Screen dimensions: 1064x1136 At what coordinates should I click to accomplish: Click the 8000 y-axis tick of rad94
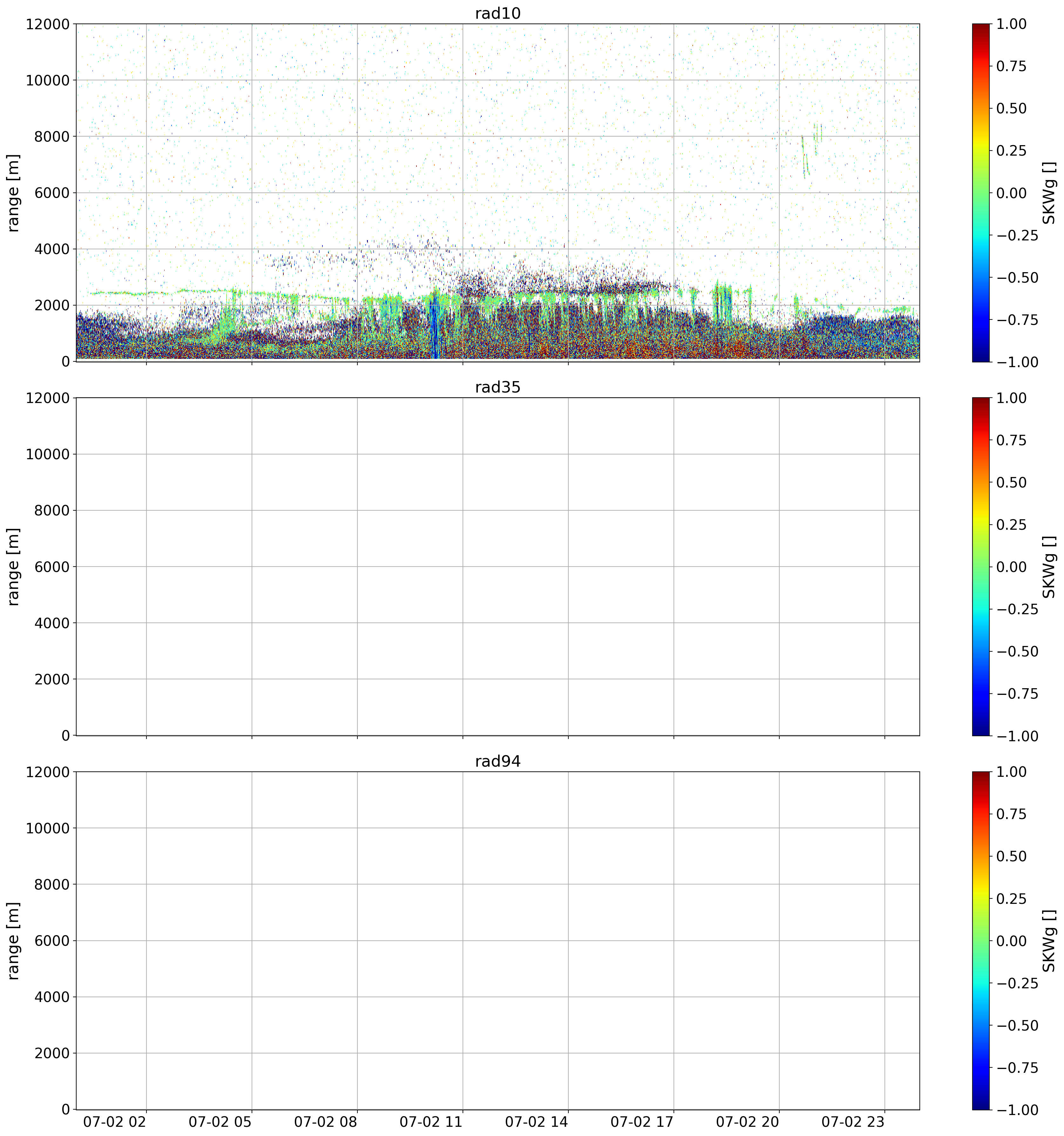click(x=52, y=884)
